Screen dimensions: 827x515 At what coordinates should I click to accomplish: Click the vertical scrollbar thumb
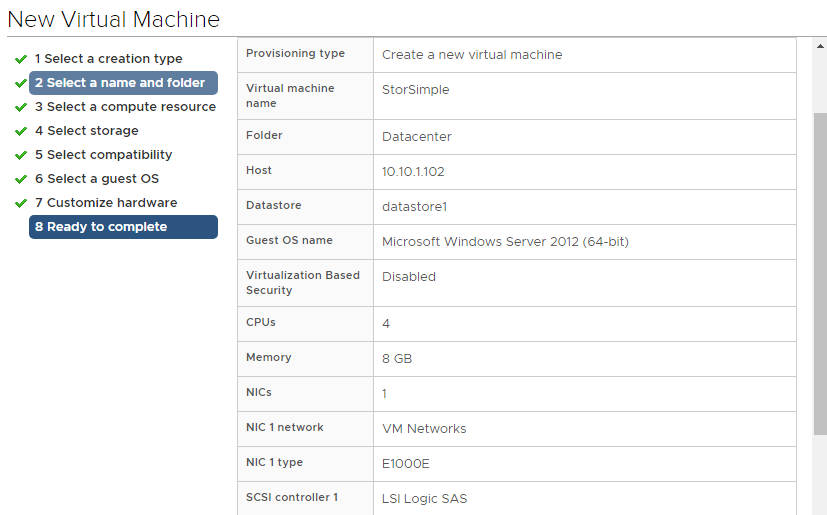coord(820,274)
